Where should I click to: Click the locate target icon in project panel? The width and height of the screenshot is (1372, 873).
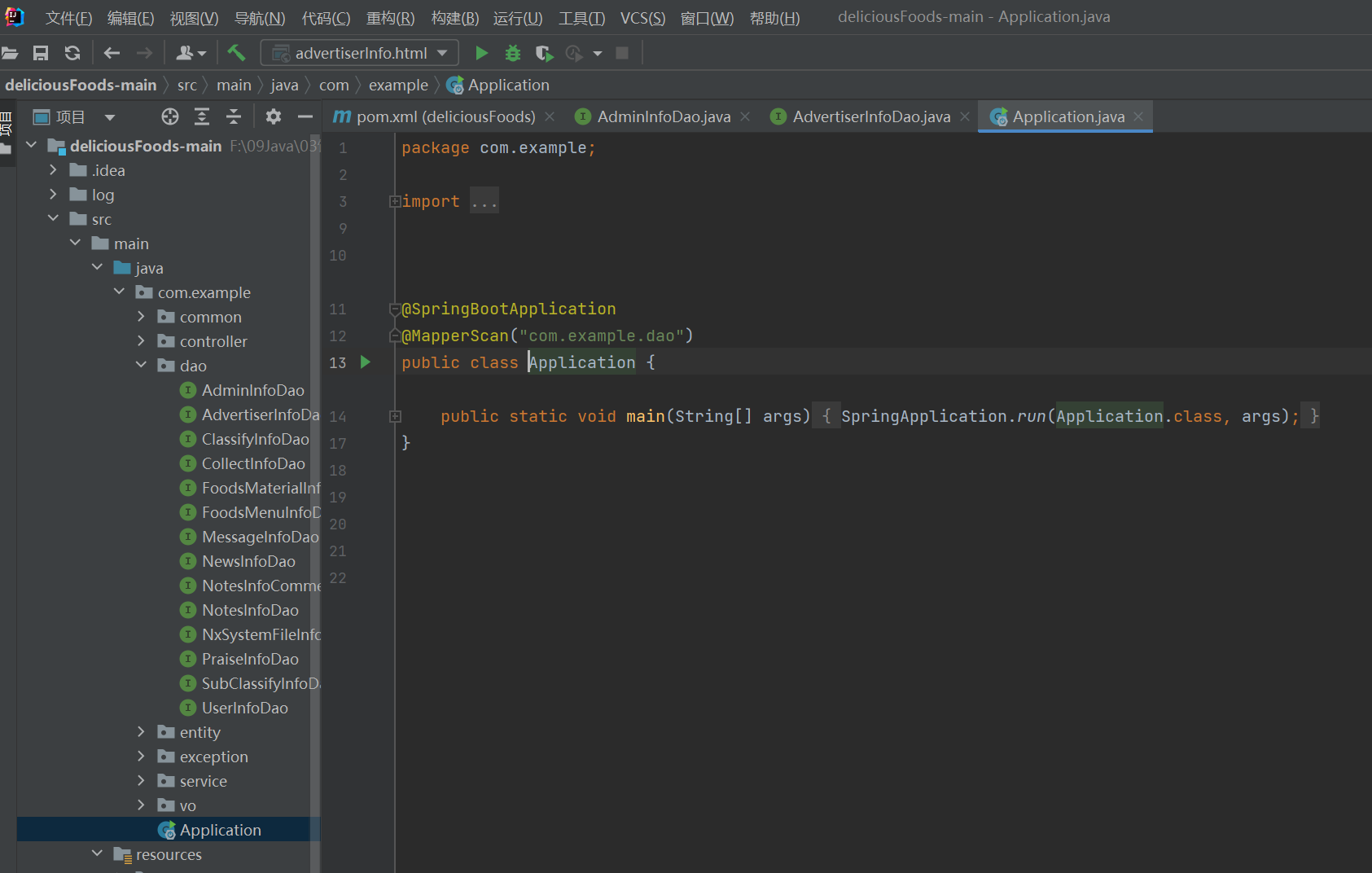click(x=169, y=116)
